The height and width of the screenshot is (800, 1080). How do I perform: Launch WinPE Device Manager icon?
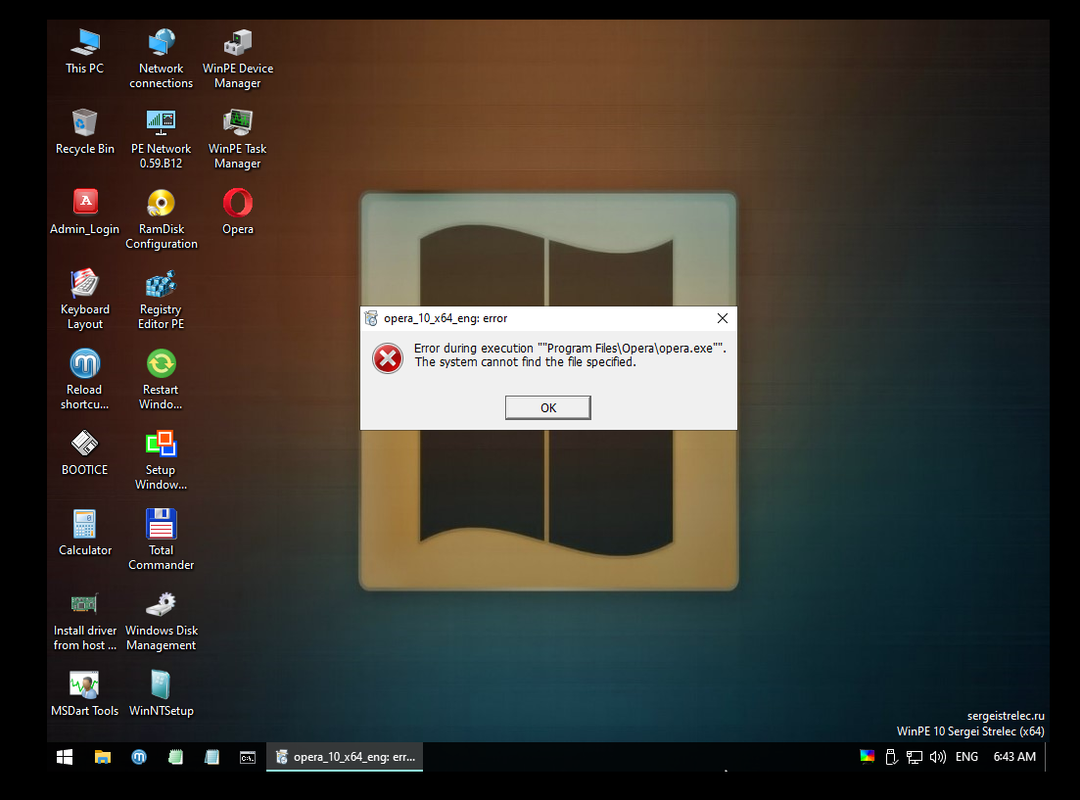[x=238, y=59]
